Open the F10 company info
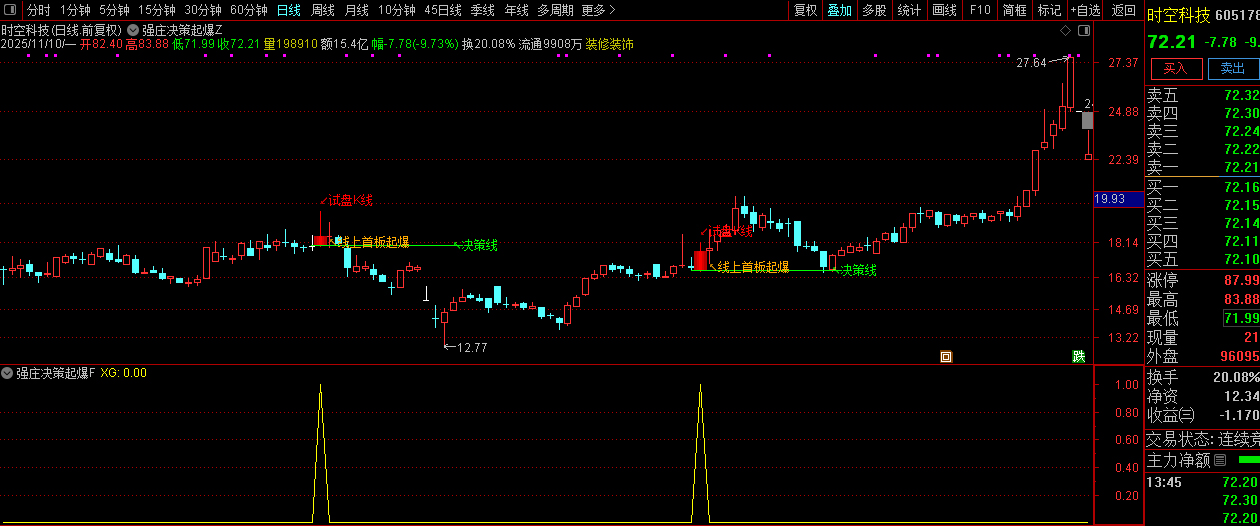Image resolution: width=1260 pixels, height=526 pixels. (x=980, y=10)
